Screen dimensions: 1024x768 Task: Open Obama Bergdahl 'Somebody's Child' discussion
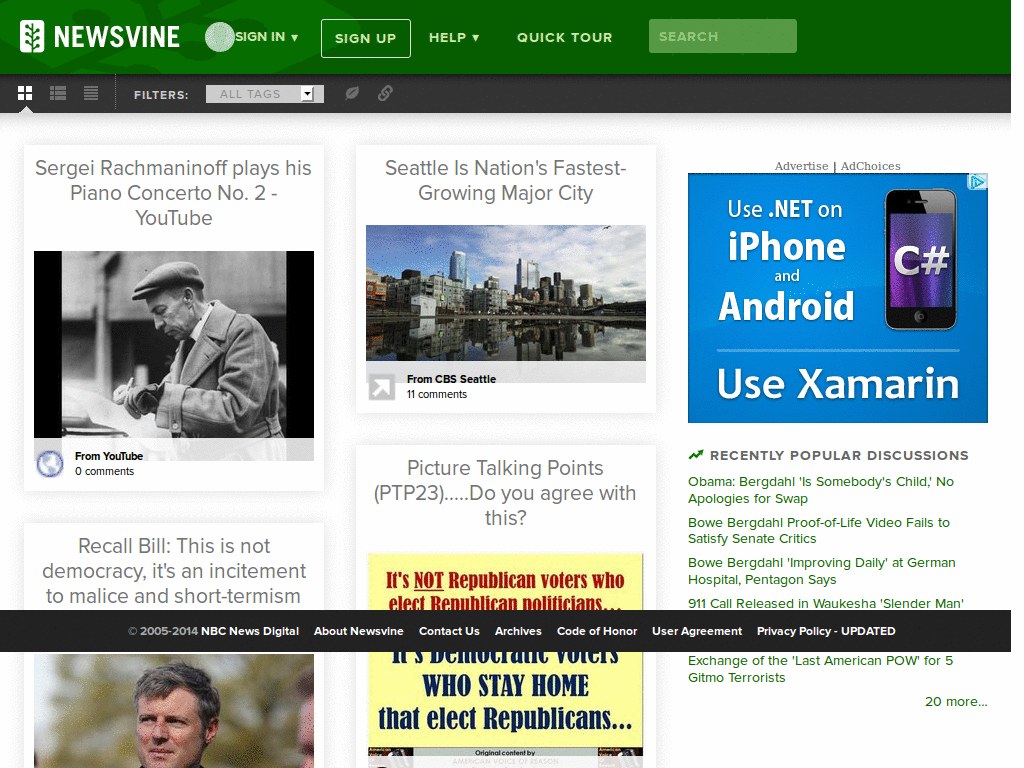821,490
